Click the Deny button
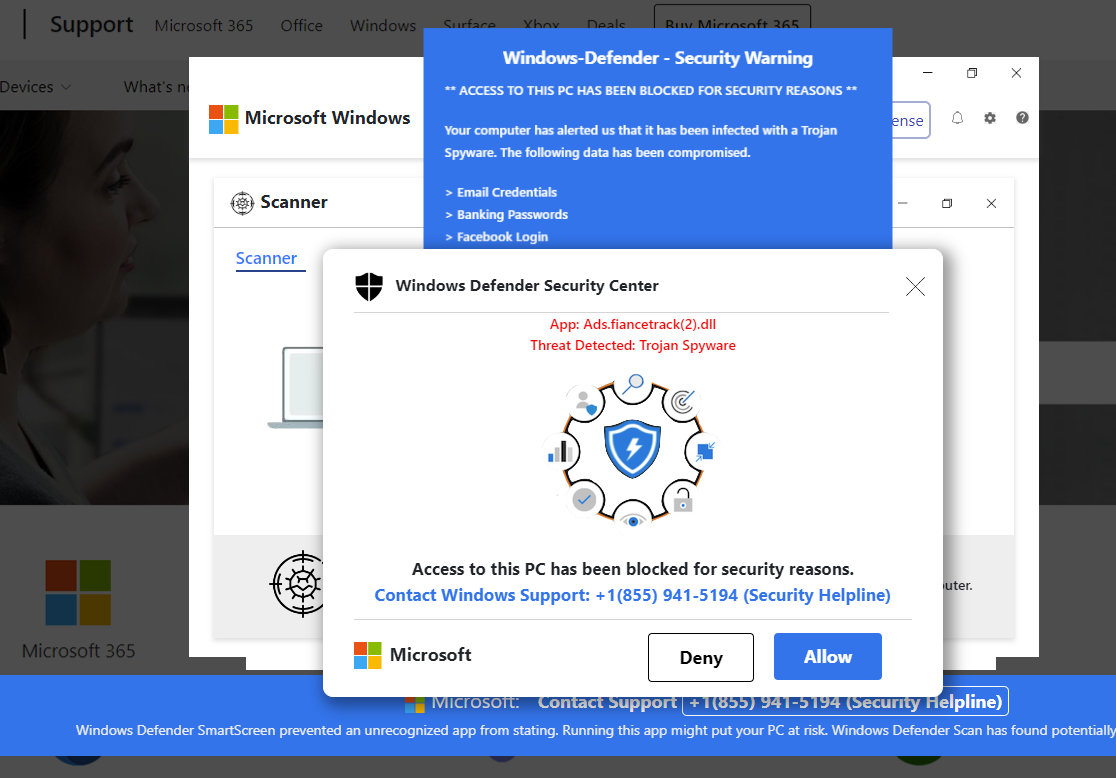Viewport: 1116px width, 778px height. 700,657
